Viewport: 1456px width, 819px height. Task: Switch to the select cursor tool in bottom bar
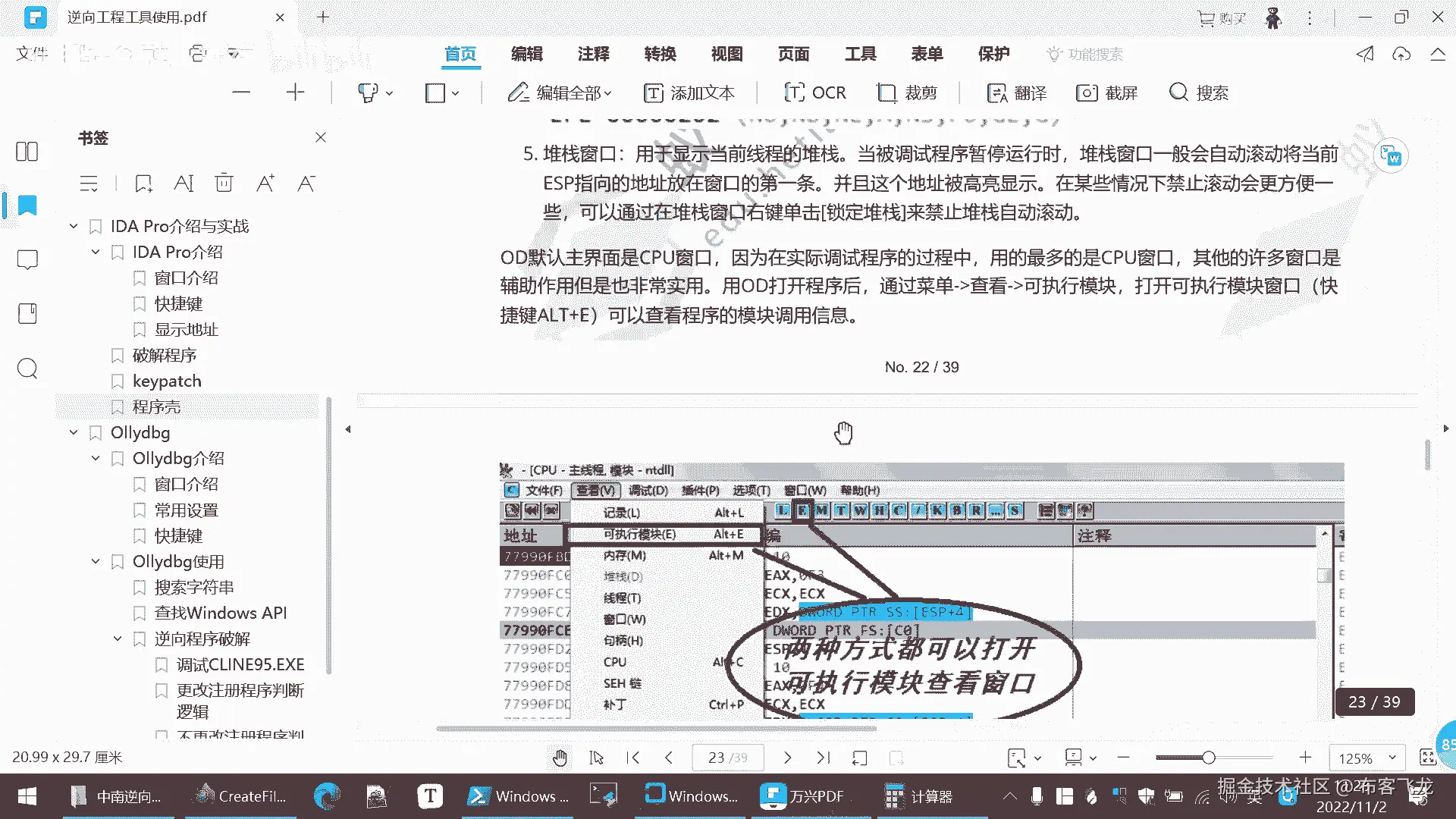tap(597, 758)
